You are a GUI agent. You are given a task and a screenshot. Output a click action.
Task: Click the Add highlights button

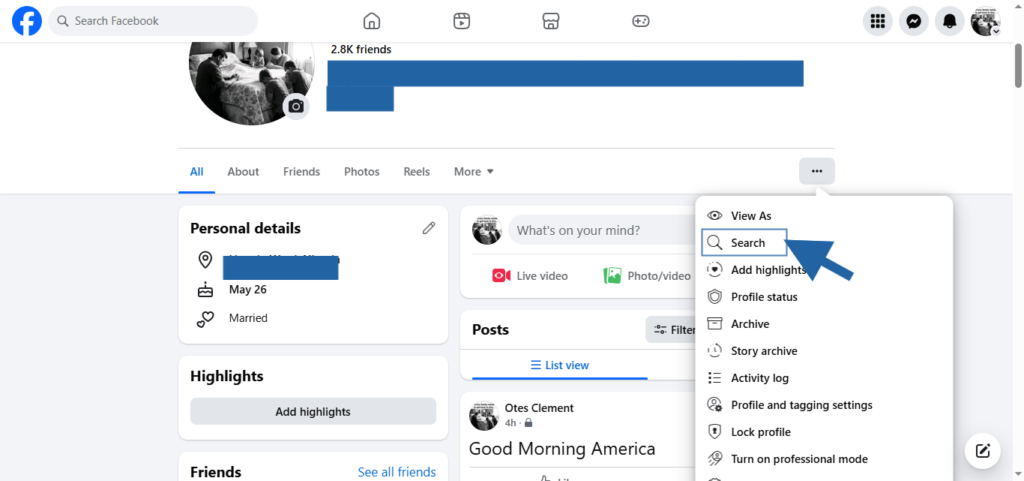coord(313,411)
